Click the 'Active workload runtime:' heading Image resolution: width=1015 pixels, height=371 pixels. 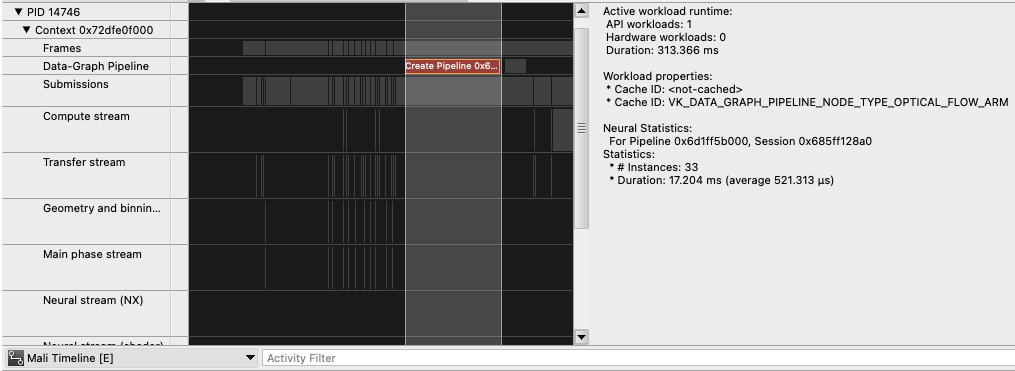pos(668,11)
